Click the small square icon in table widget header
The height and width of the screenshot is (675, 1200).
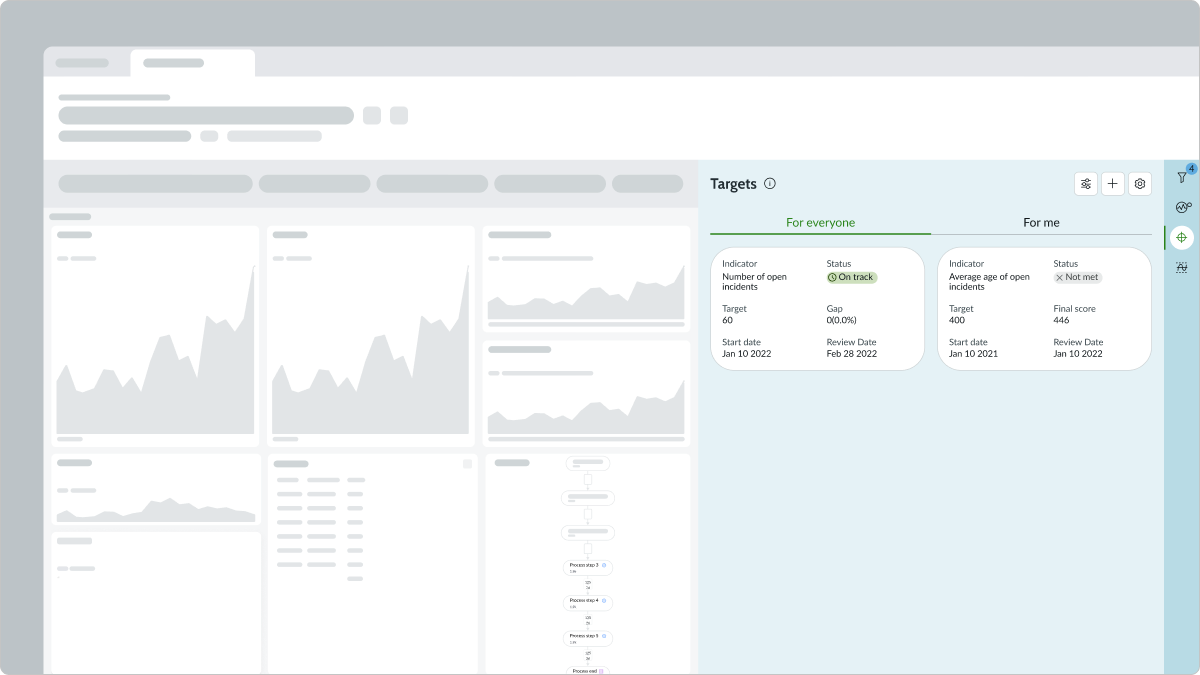point(467,464)
